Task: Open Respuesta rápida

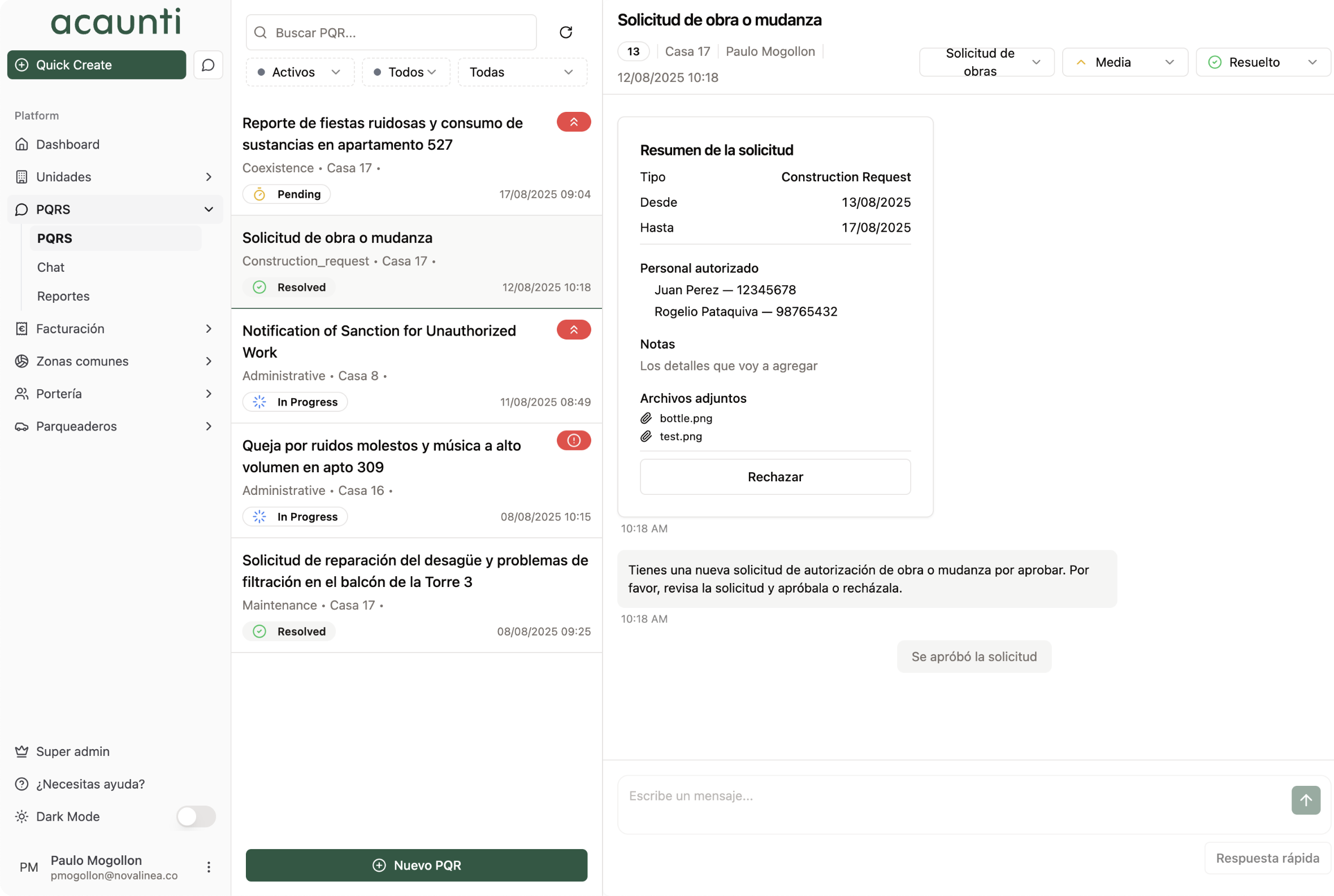Action: click(1267, 858)
